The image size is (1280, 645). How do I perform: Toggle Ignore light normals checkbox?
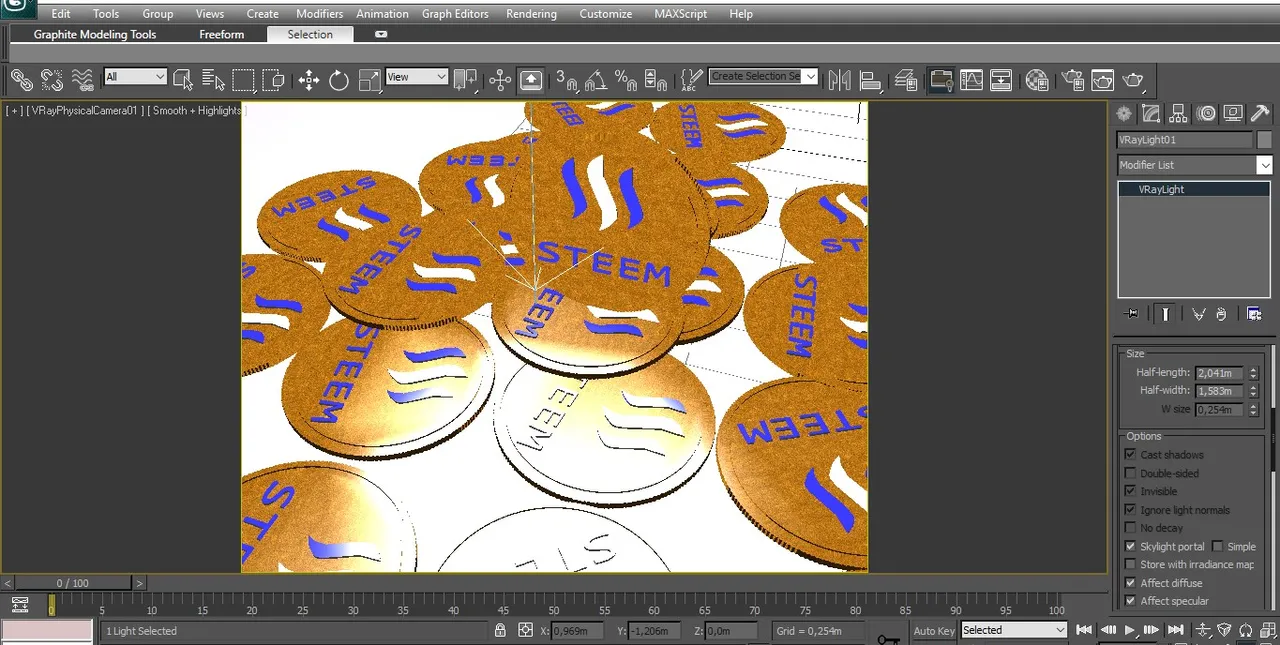(x=1131, y=510)
